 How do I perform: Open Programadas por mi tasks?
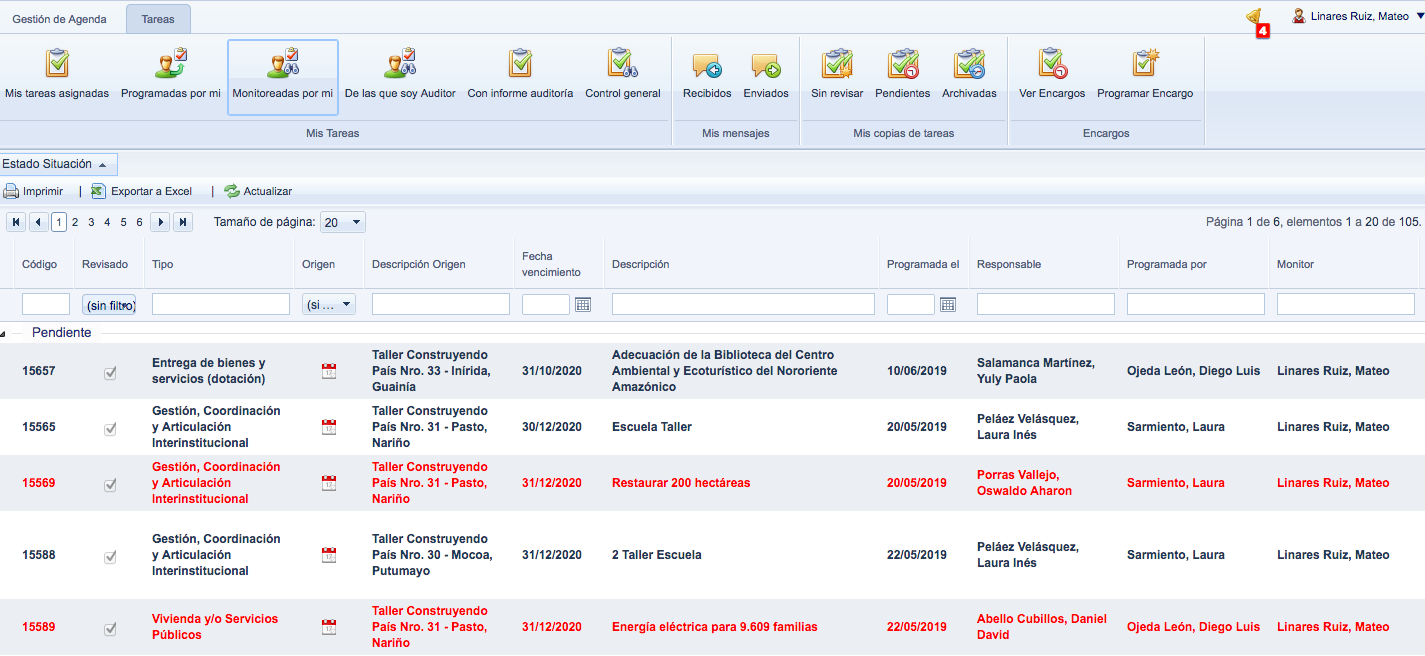[171, 77]
